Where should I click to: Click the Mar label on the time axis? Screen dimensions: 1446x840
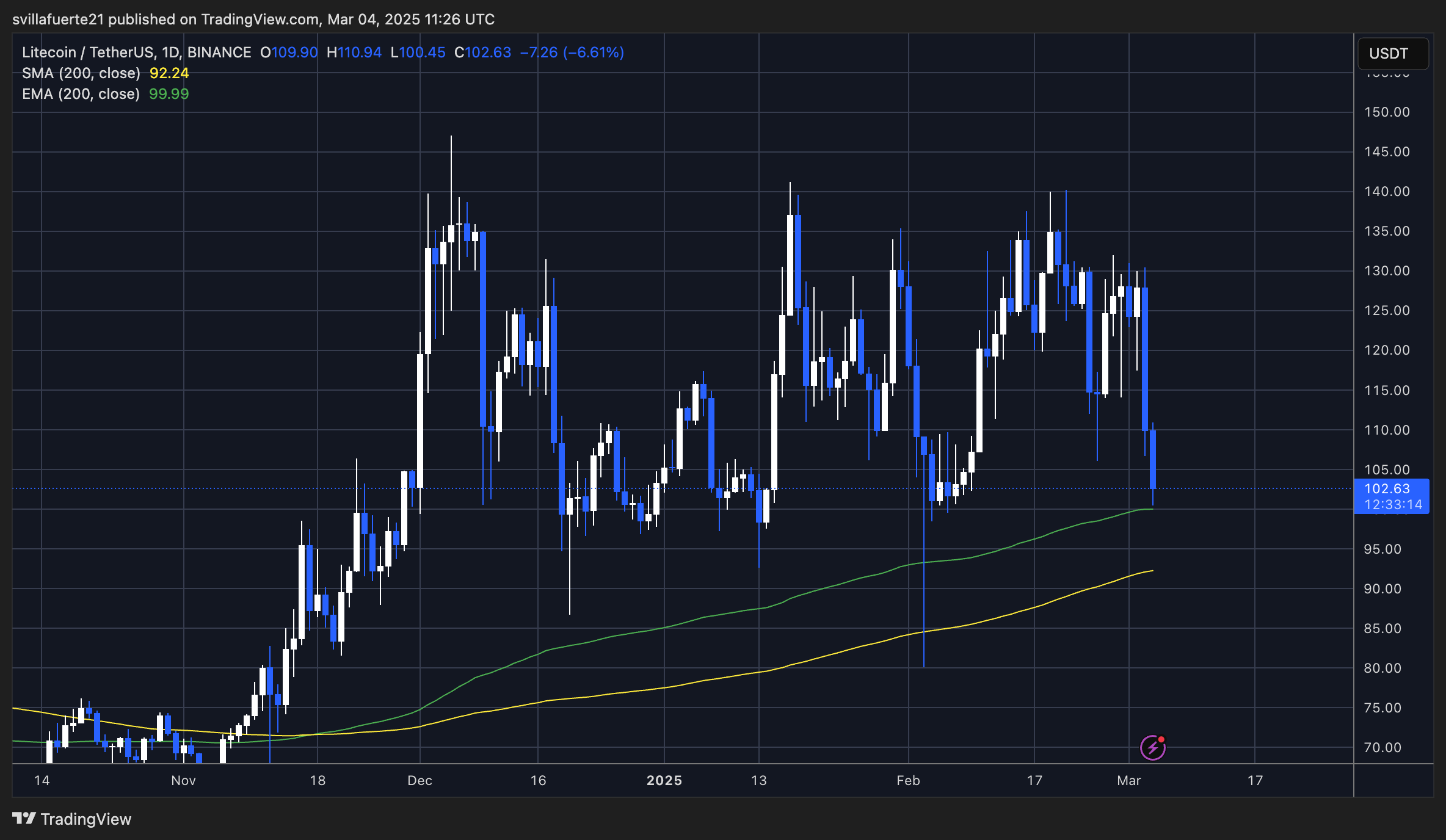click(x=1130, y=780)
